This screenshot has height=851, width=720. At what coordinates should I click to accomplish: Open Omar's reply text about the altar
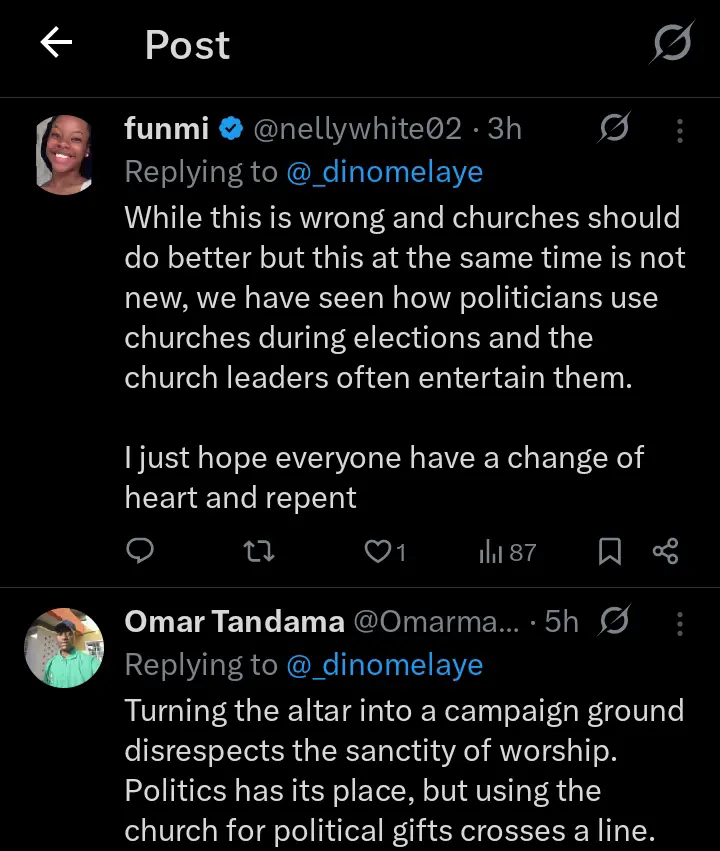[x=404, y=770]
